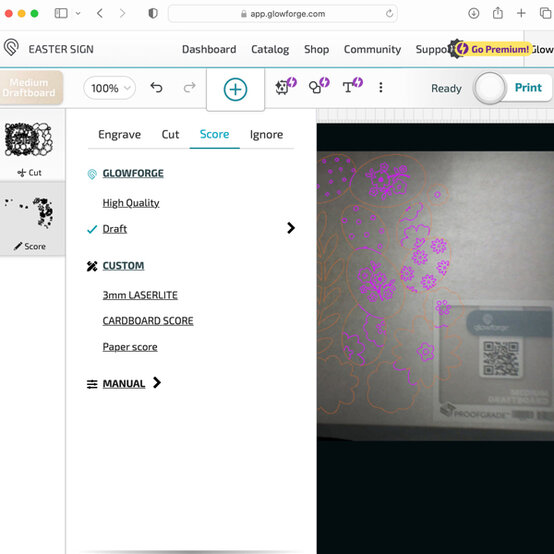Click the Glowforge logo icon in header

point(11,48)
